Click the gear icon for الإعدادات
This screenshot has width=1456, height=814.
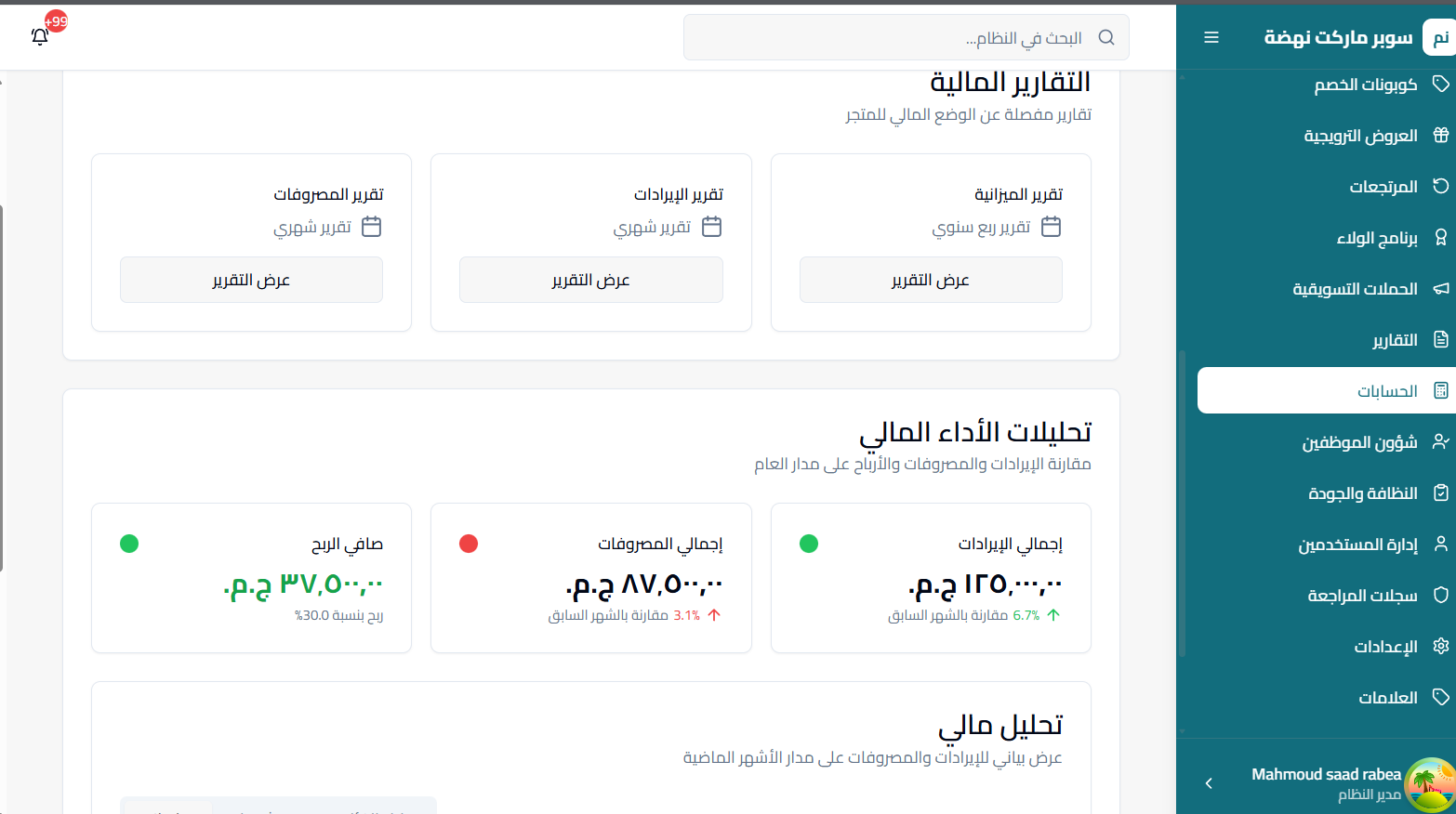point(1440,646)
